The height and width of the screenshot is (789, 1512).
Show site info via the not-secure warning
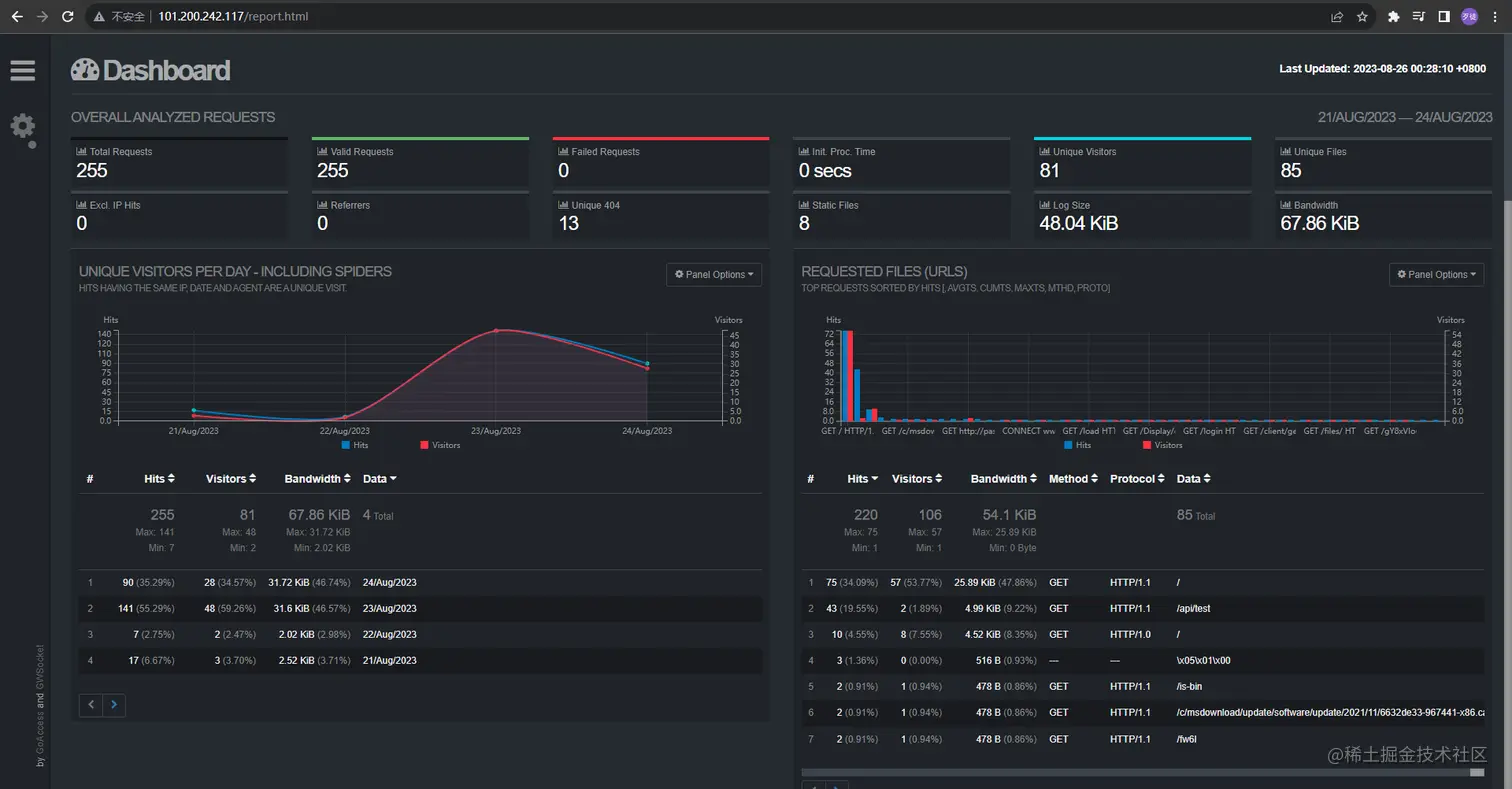click(x=121, y=17)
